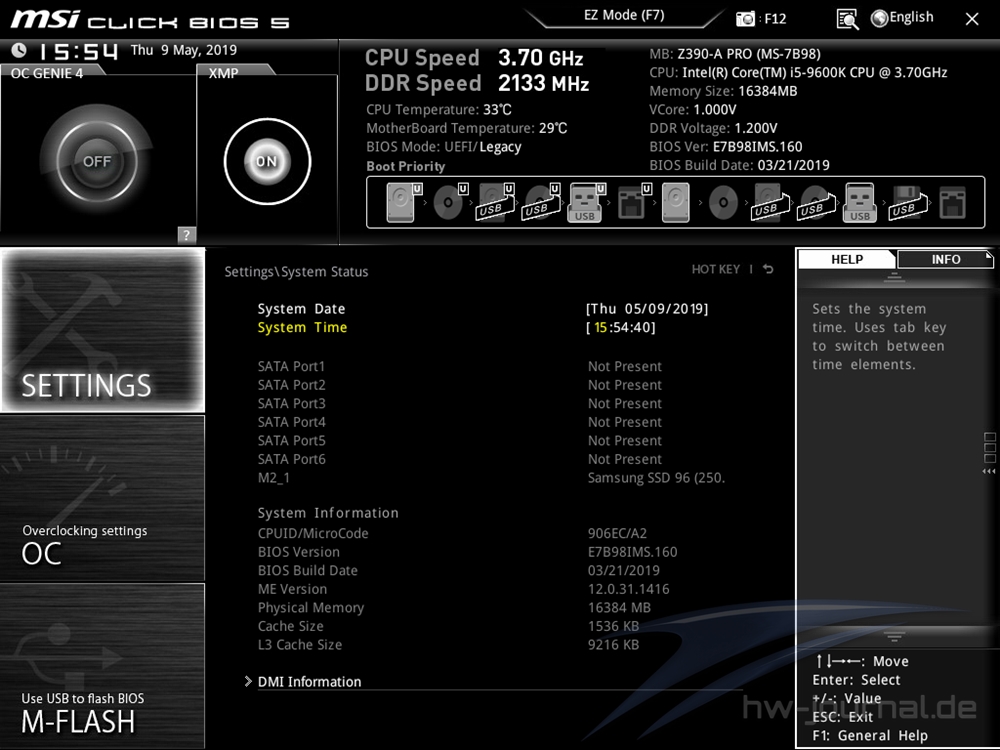
Task: Click the BIOS Mode UEFI/Legacy text
Action: click(x=444, y=147)
